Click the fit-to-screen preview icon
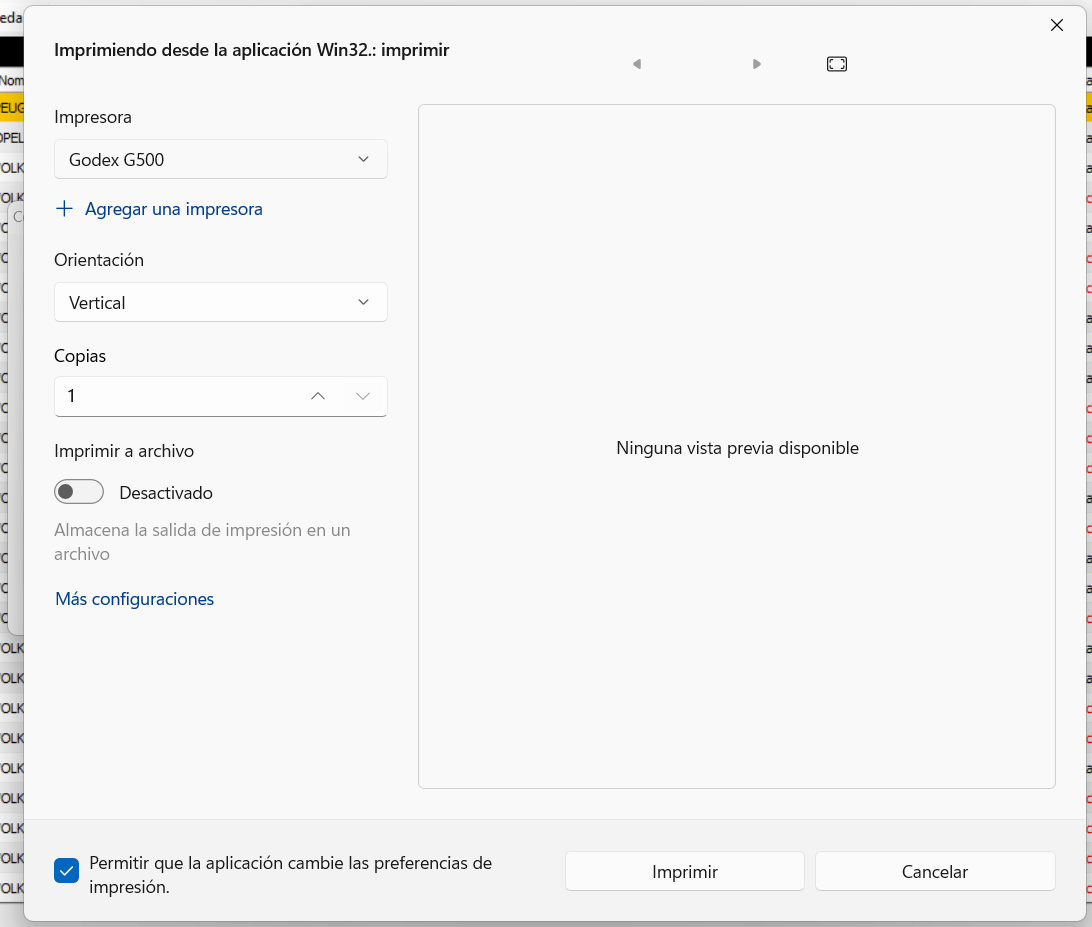 click(x=837, y=64)
